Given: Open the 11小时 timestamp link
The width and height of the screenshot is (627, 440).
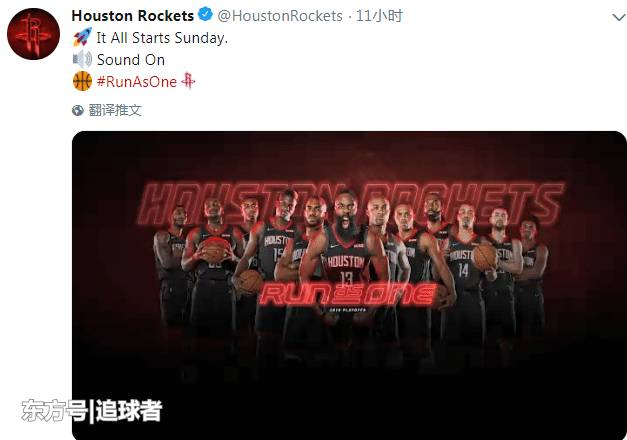Looking at the screenshot, I should (x=379, y=16).
